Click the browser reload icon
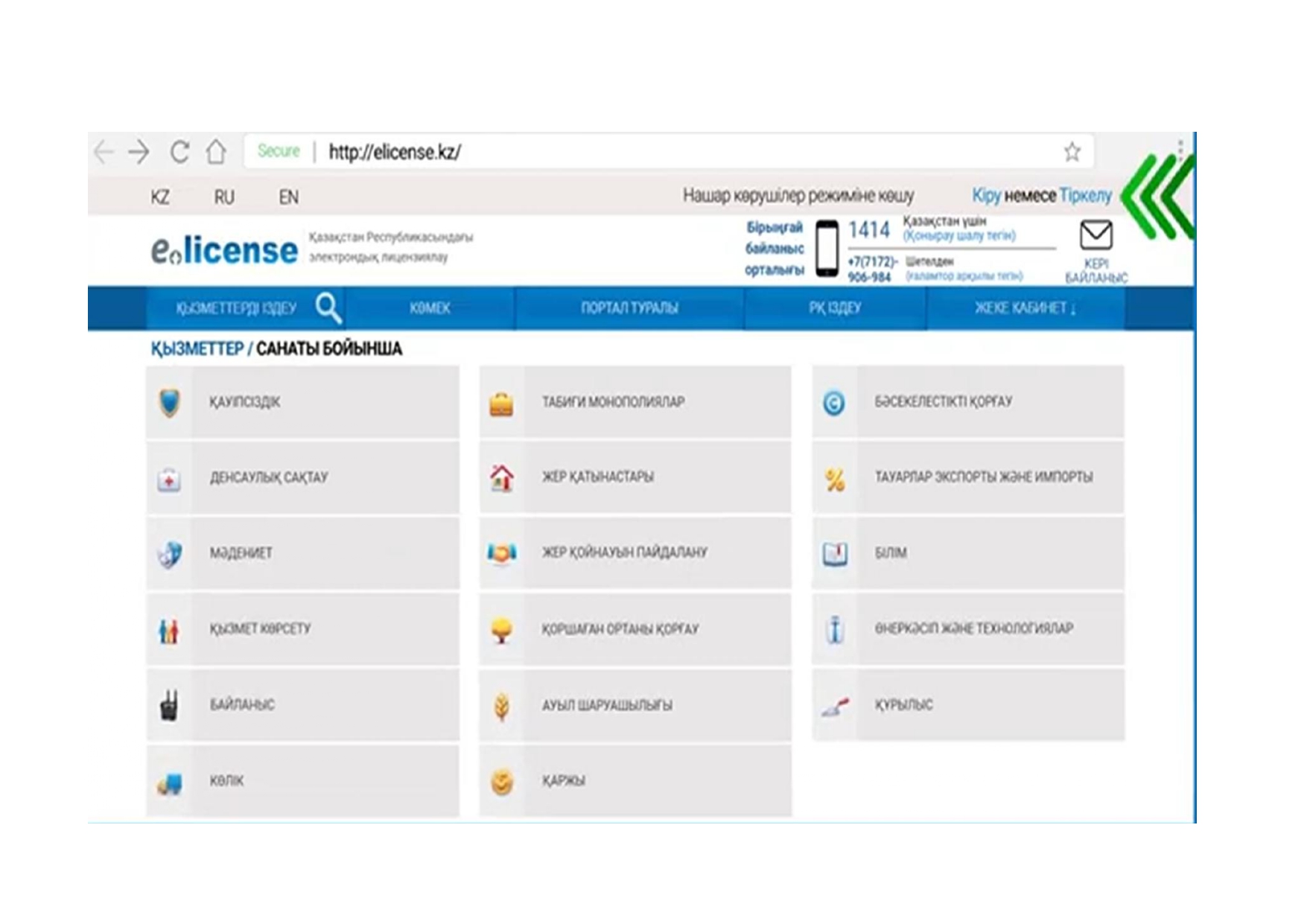The height and width of the screenshot is (924, 1307). 179,152
